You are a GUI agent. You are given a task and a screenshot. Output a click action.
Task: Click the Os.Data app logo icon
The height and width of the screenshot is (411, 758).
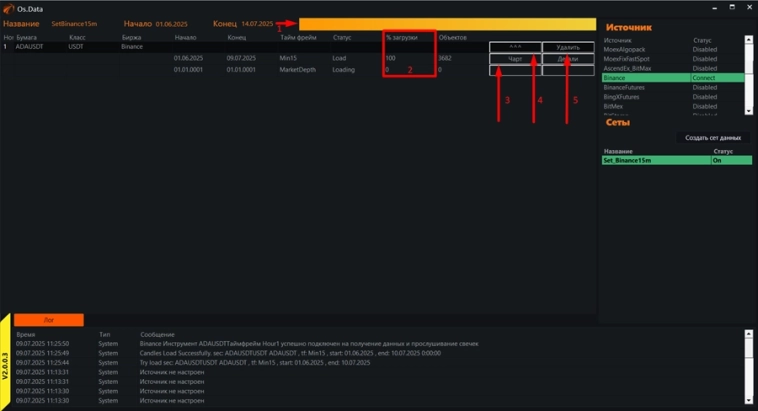pyautogui.click(x=8, y=9)
